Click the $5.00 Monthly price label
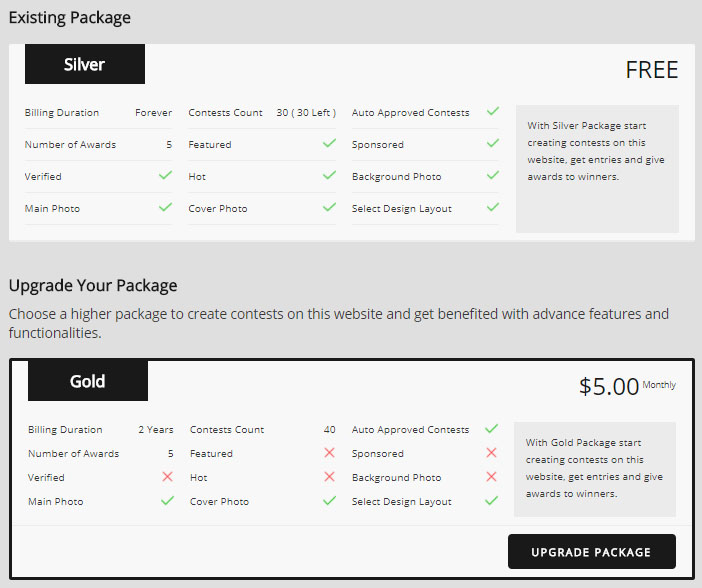 point(625,386)
